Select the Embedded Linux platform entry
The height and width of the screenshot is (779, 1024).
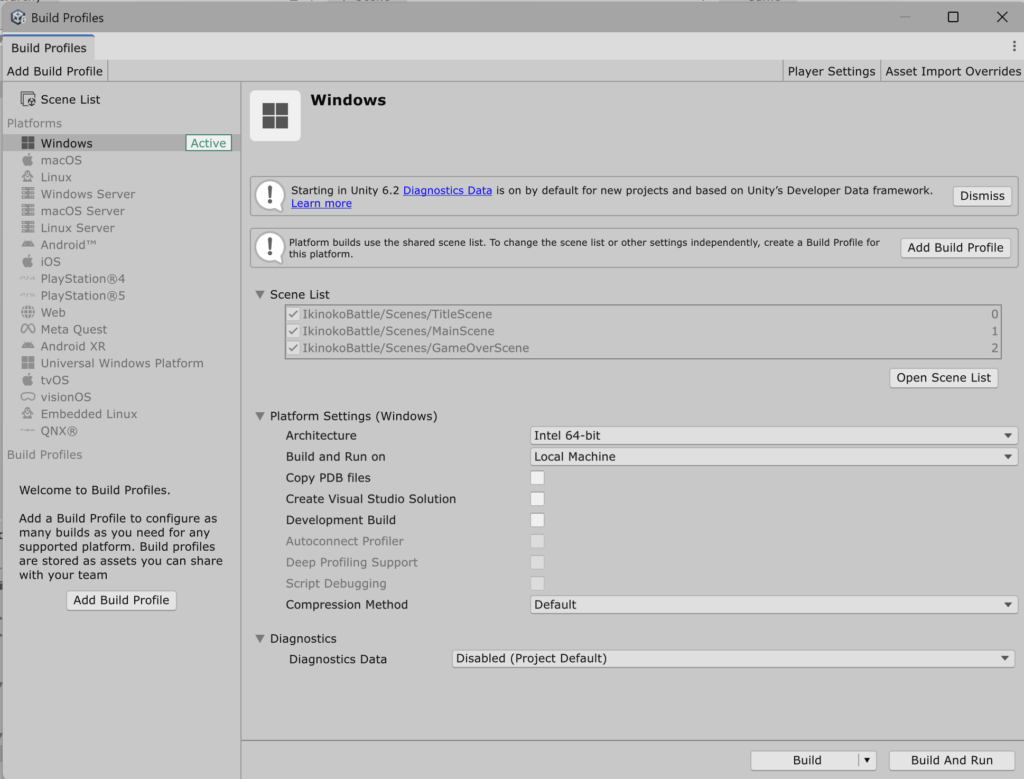(121, 414)
